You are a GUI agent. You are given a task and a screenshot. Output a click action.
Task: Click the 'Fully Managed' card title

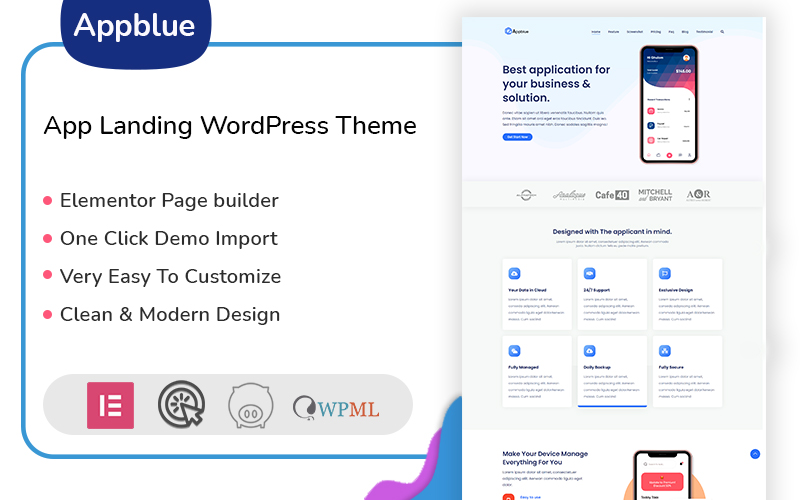[523, 367]
